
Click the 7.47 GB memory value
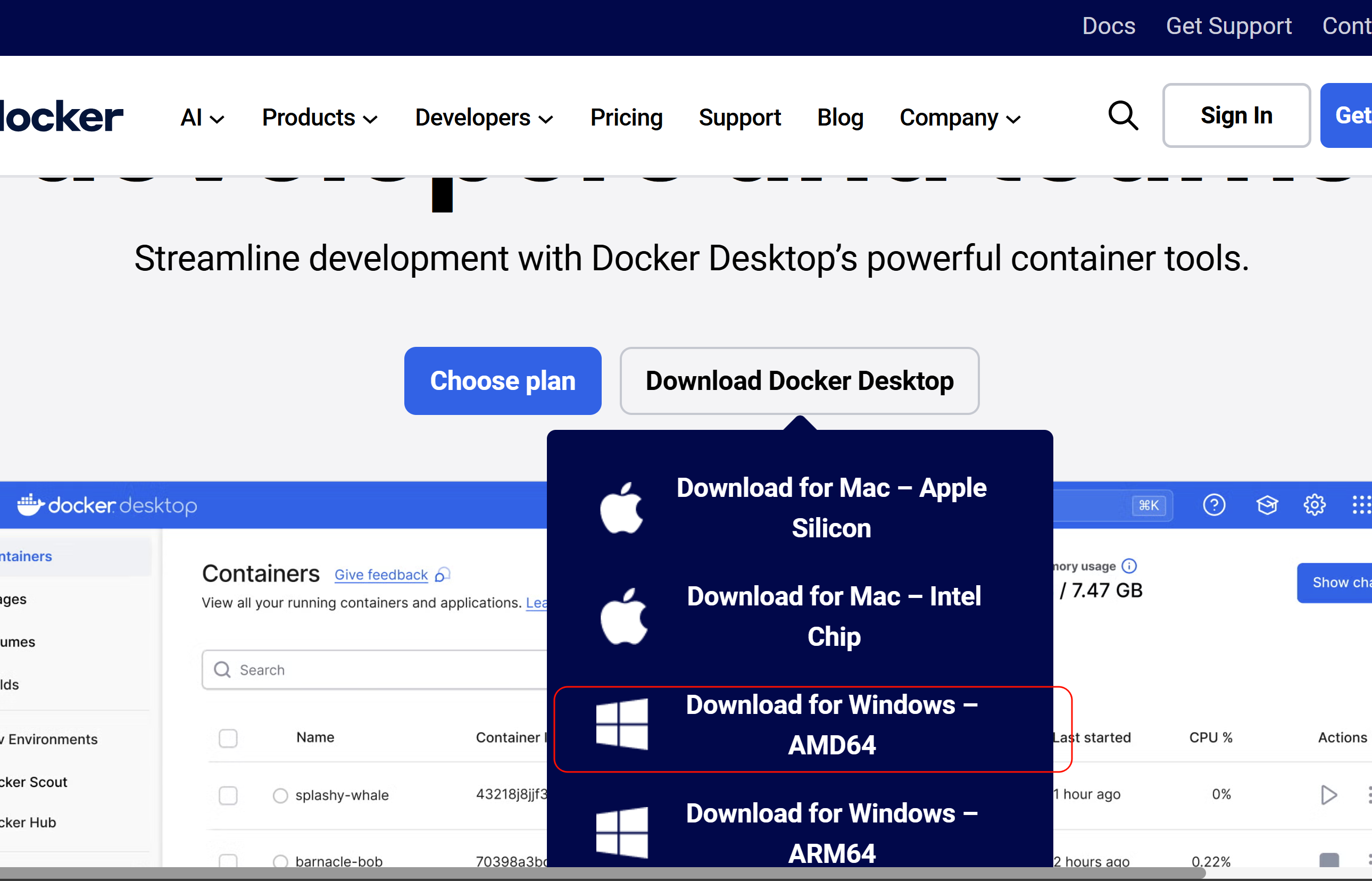point(1107,590)
